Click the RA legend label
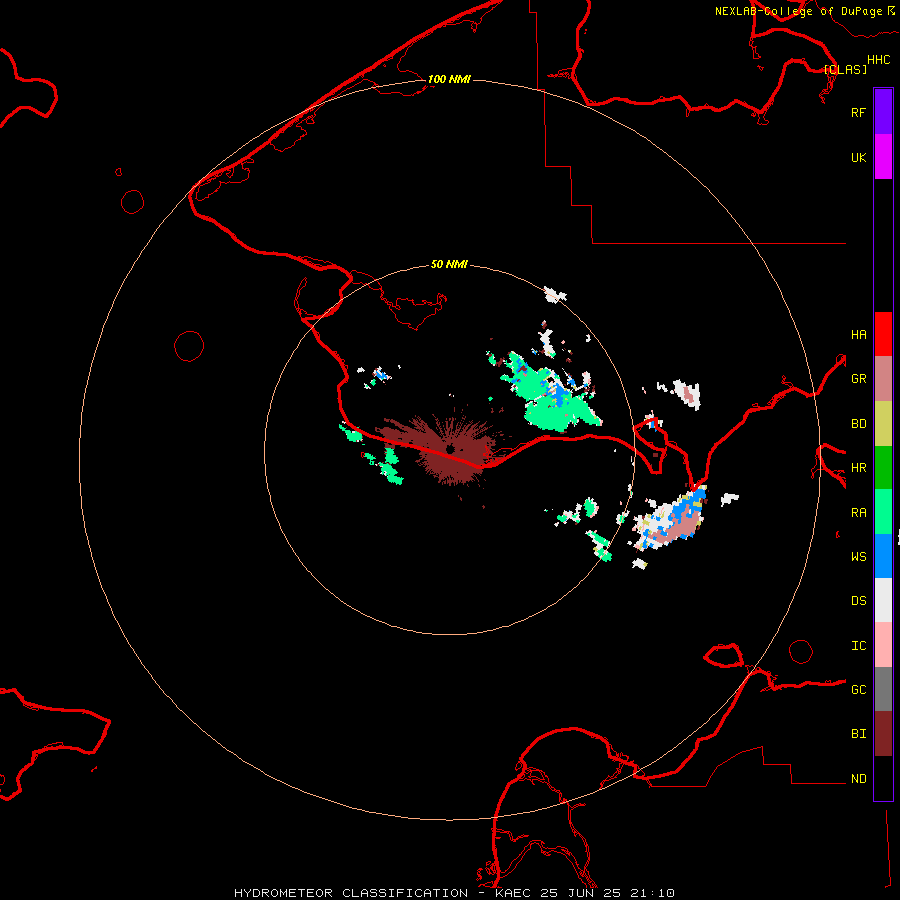 858,513
